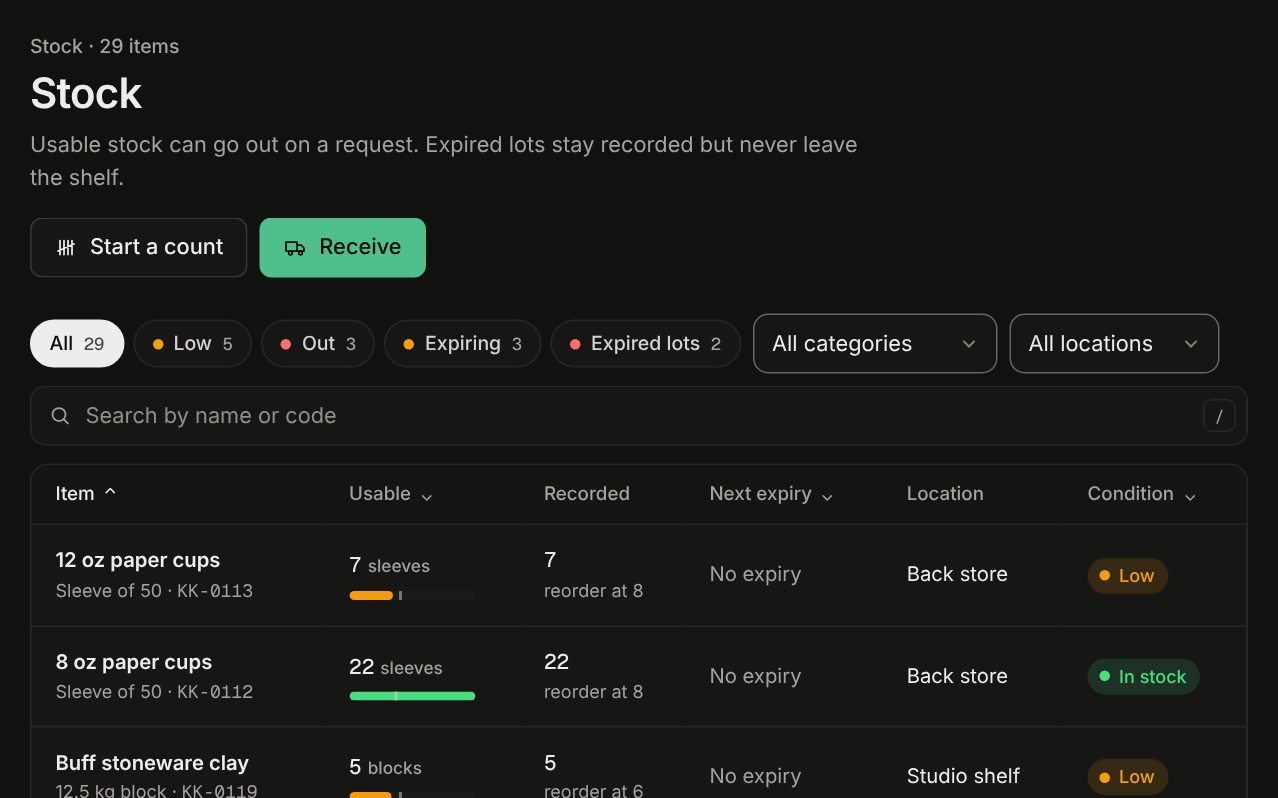1278x798 pixels.
Task: Click the usable bar for Buff stoneware clay
Action: click(x=412, y=795)
